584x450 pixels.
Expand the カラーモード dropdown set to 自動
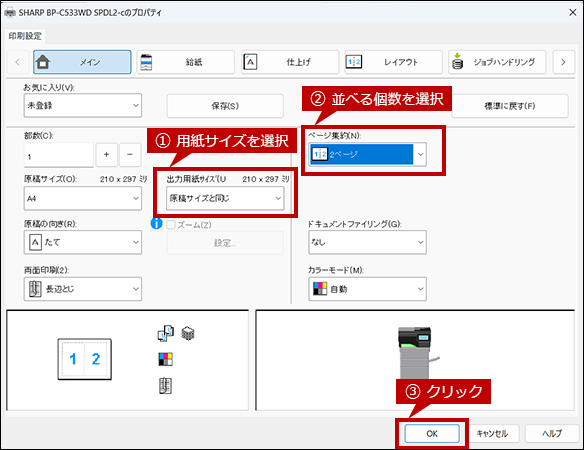368,289
